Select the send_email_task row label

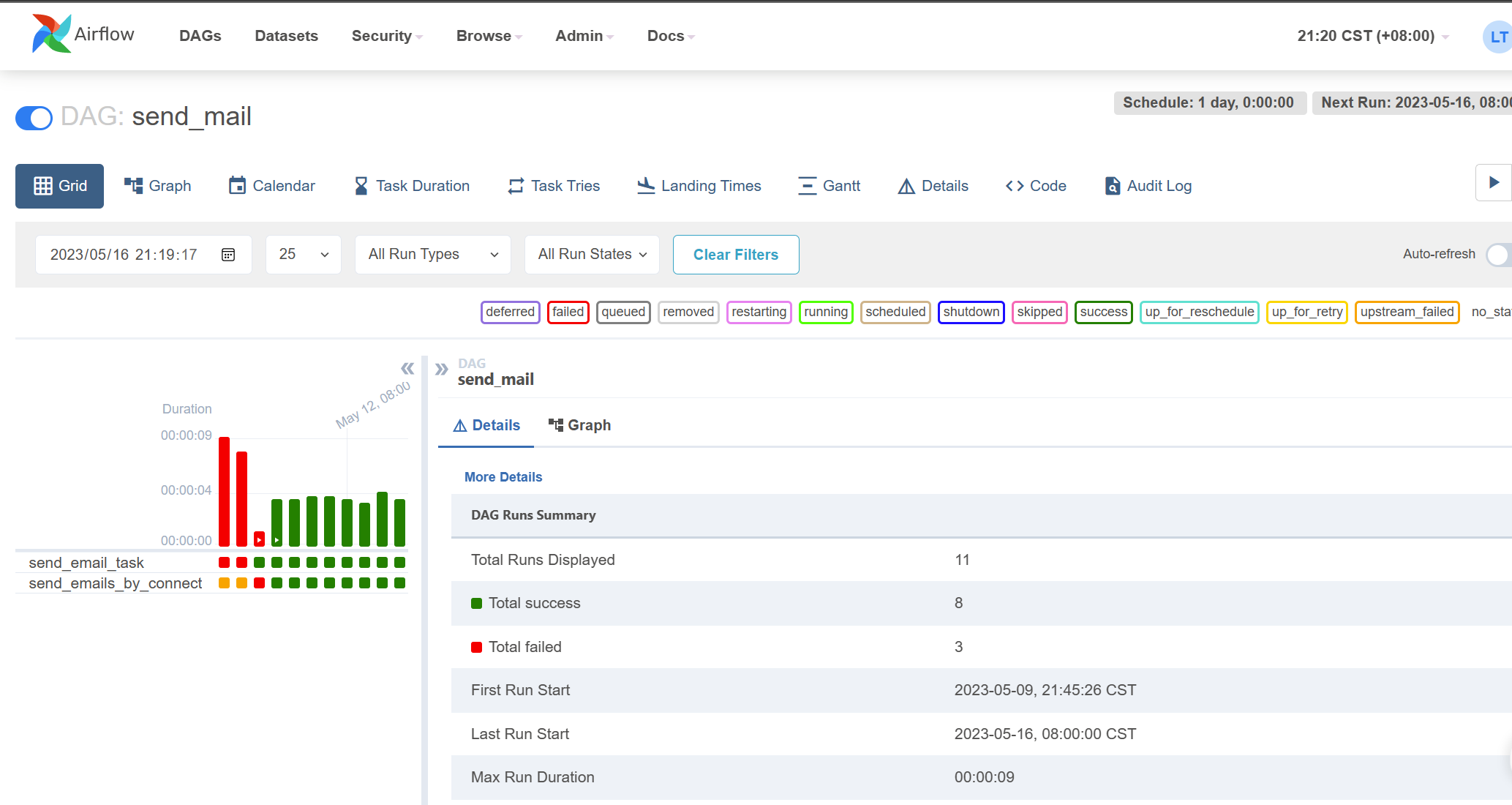(86, 563)
